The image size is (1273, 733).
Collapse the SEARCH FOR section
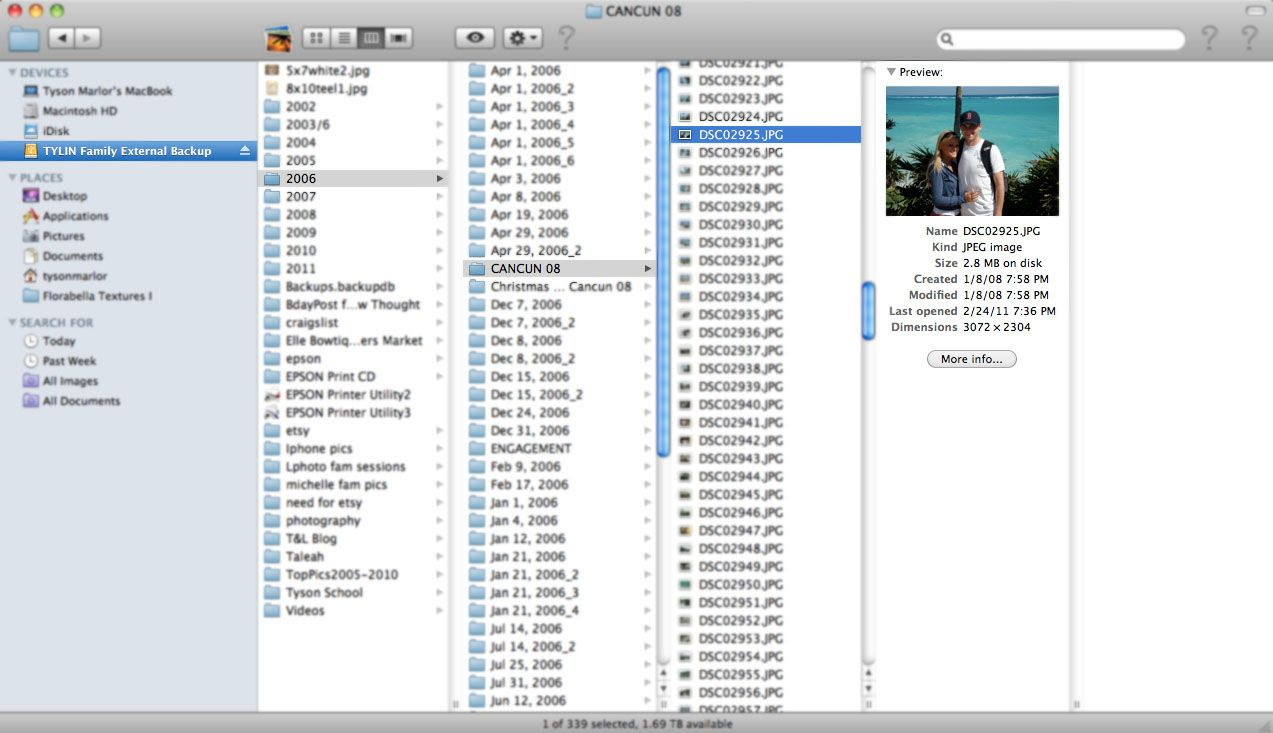pyautogui.click(x=12, y=322)
